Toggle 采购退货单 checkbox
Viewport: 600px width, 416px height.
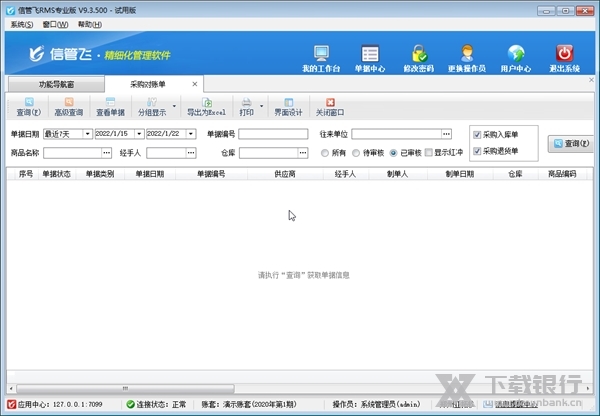click(x=477, y=151)
